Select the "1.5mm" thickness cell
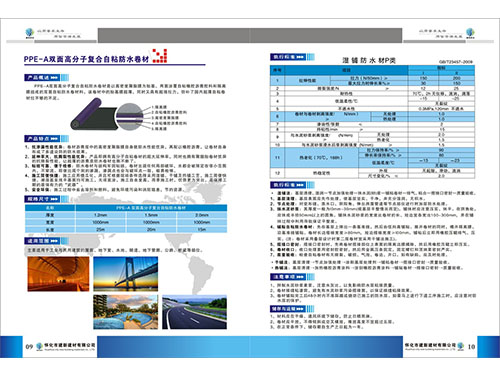This screenshot has width=500, height=375. click(x=151, y=215)
